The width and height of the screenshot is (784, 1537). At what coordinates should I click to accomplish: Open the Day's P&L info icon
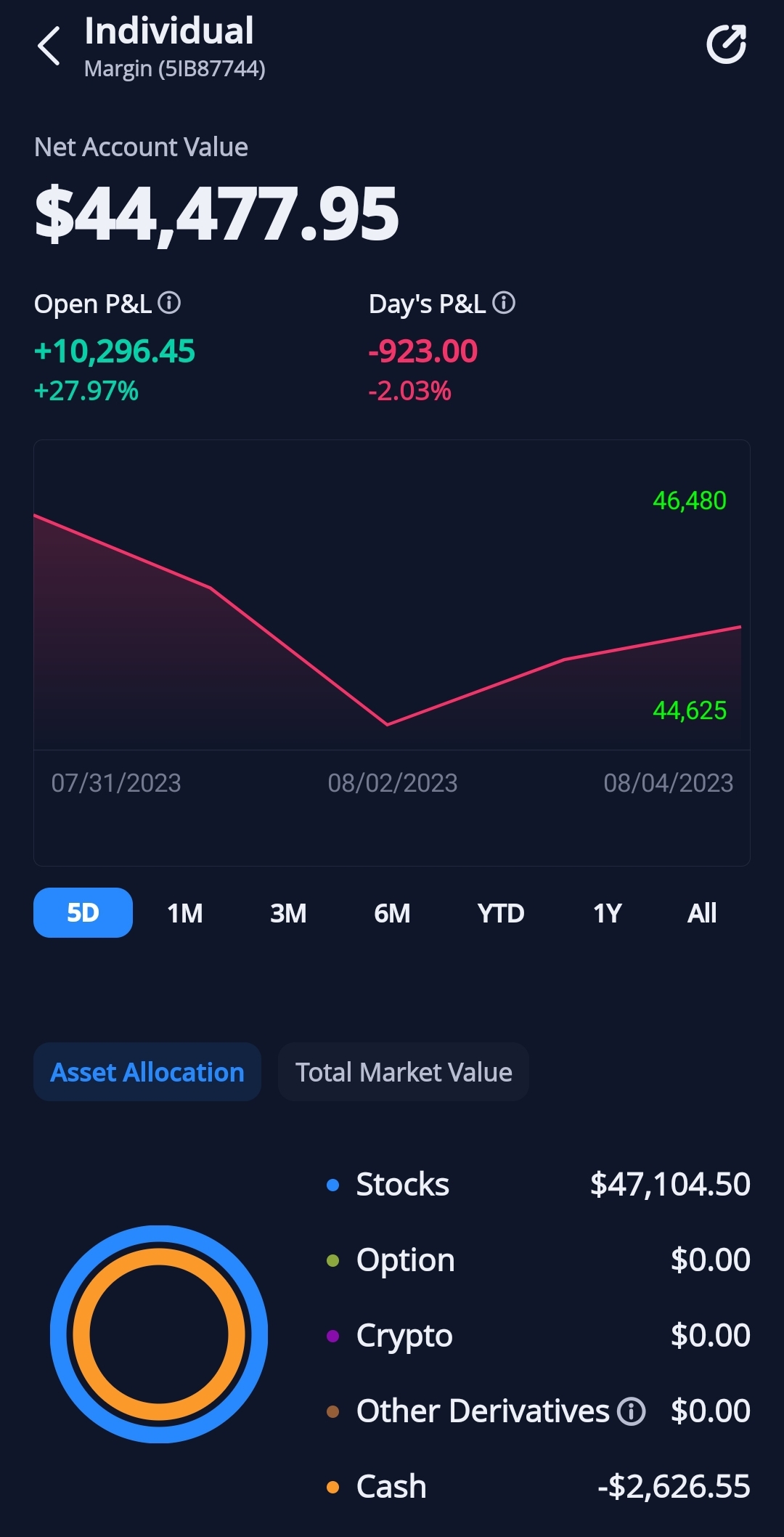pyautogui.click(x=504, y=303)
